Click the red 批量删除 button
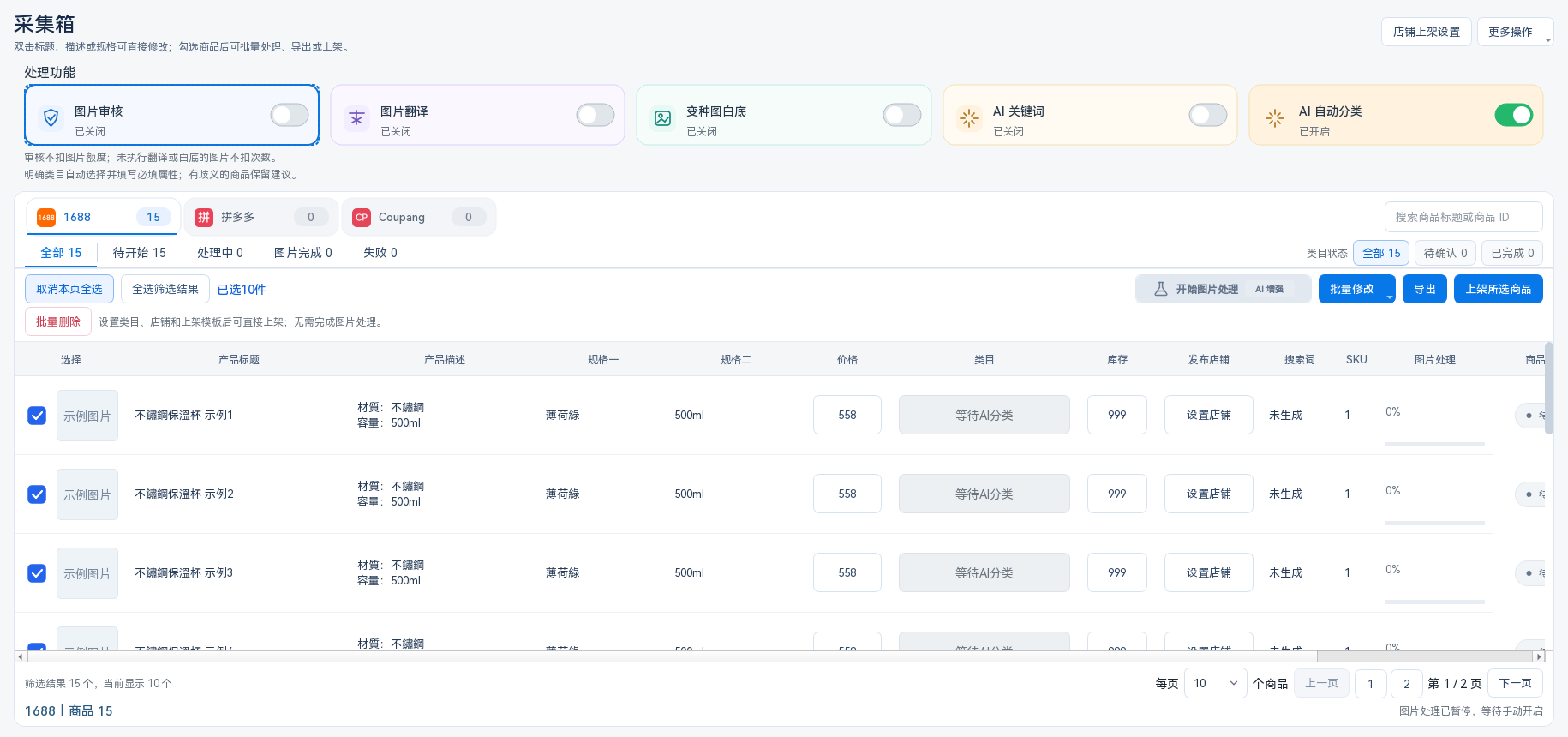The width and height of the screenshot is (1568, 737). pos(58,321)
